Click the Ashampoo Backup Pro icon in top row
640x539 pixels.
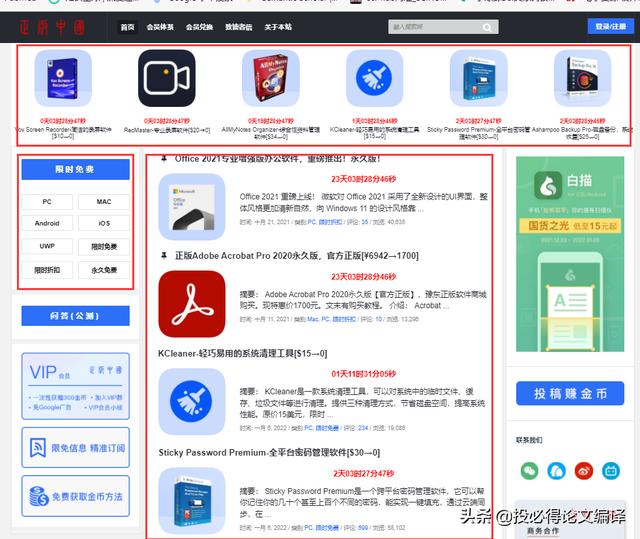tap(582, 77)
